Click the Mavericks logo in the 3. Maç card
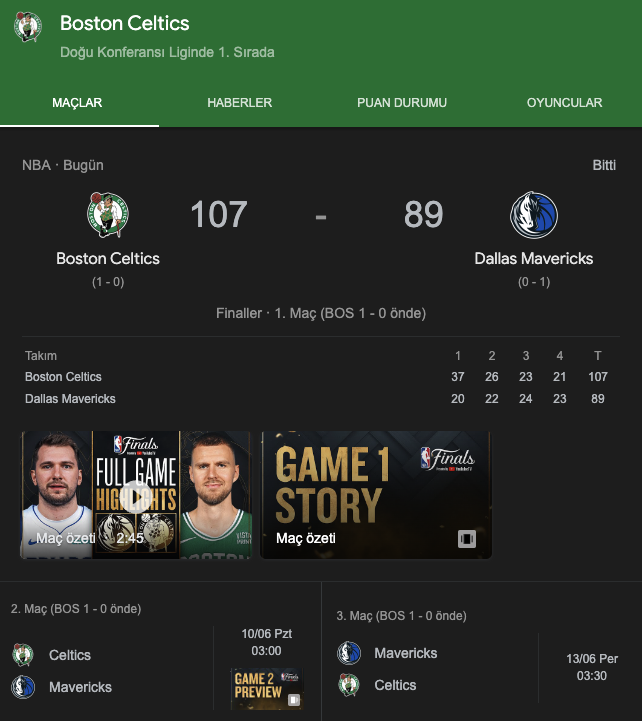The height and width of the screenshot is (721, 642). click(x=349, y=653)
